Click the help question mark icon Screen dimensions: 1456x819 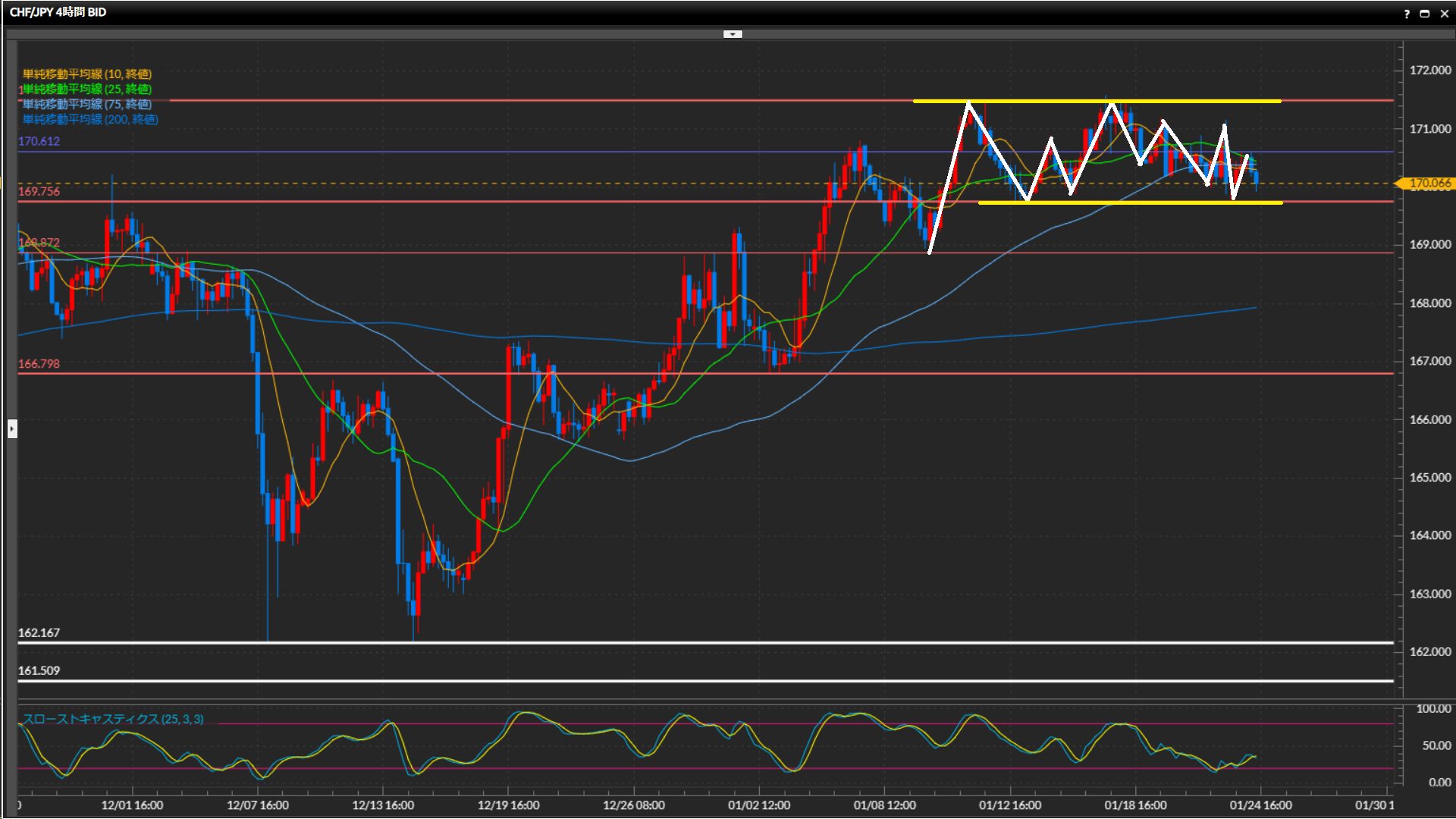(x=1407, y=13)
